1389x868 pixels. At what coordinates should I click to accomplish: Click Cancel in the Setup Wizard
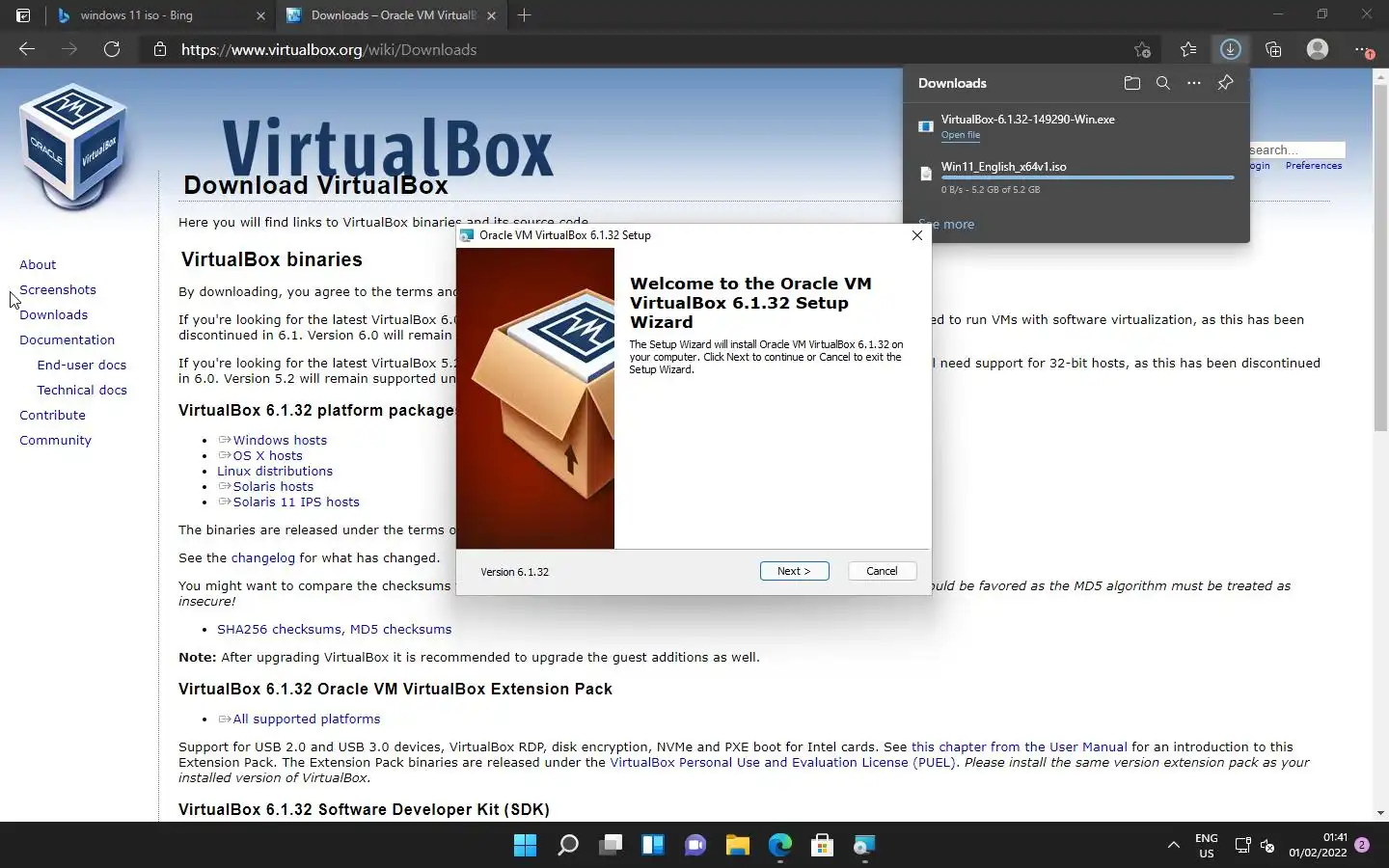pyautogui.click(x=882, y=571)
